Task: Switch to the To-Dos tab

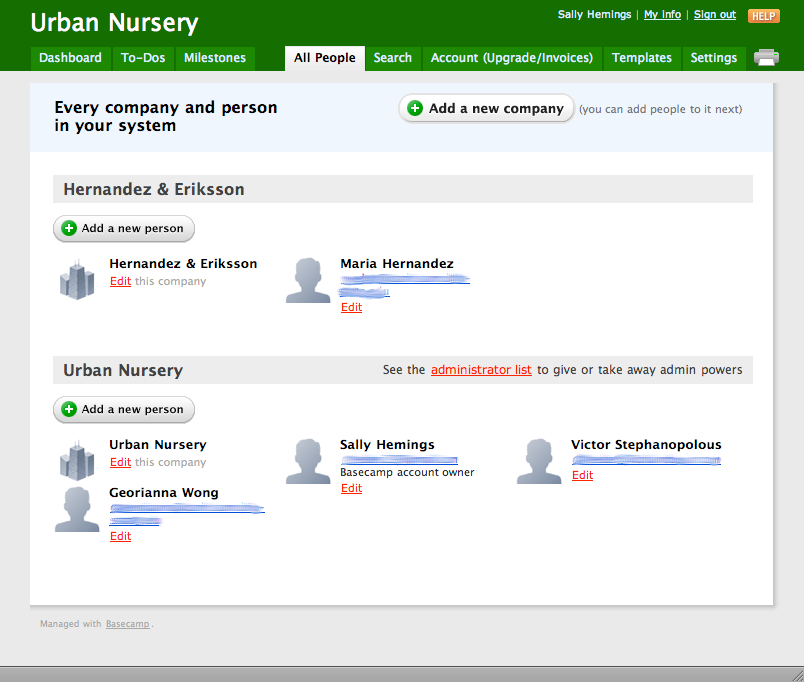Action: 143,58
